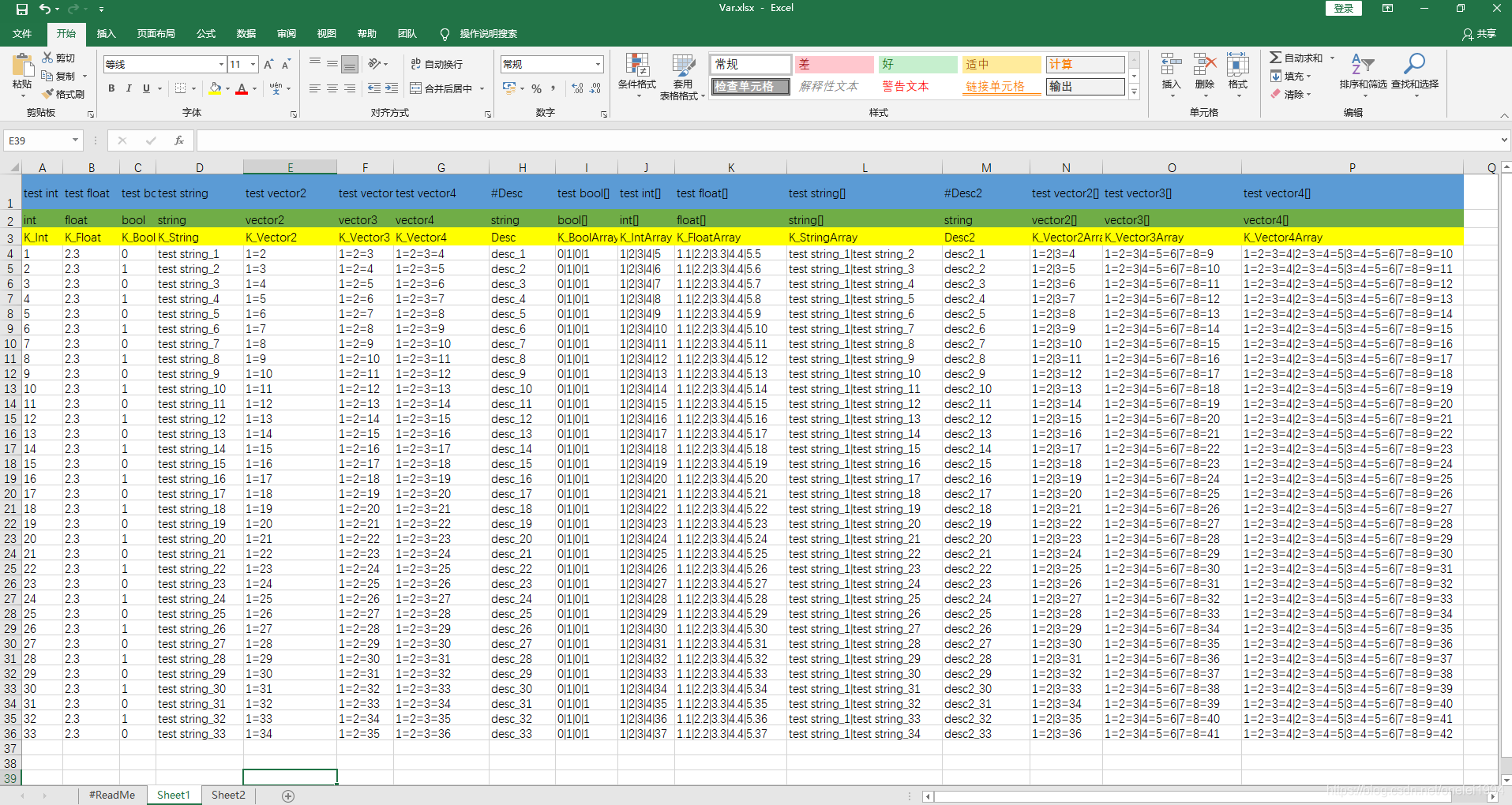Click the Format Painter (格式刷) icon
This screenshot has width=1512, height=805.
(47, 94)
